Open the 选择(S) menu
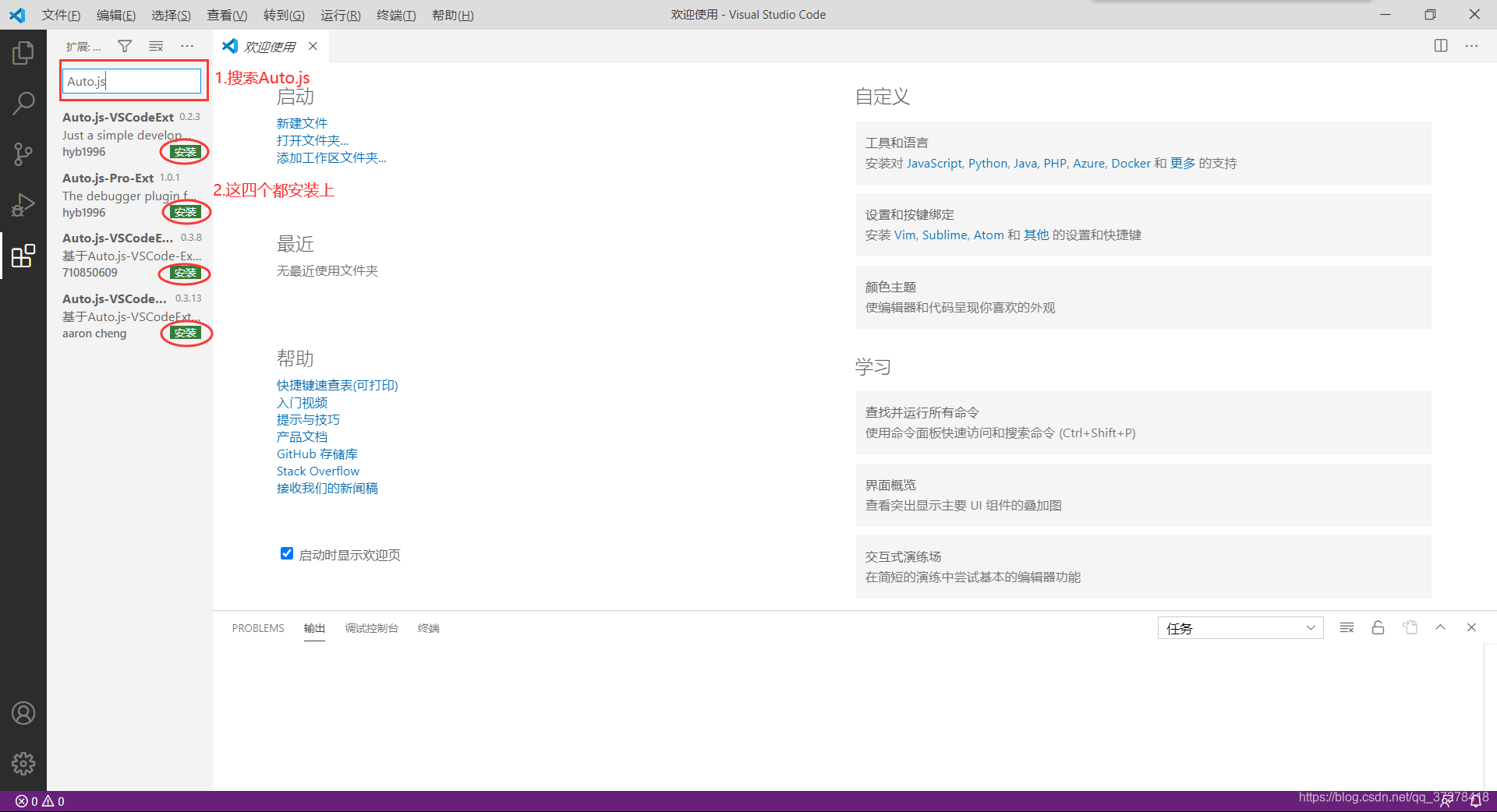Viewport: 1497px width, 812px height. (x=171, y=15)
